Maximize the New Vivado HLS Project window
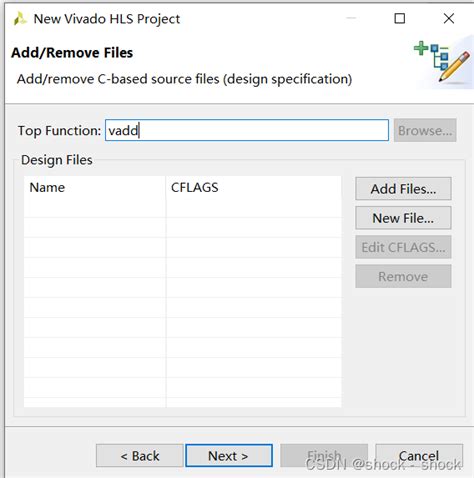Screen dimensions: 474x478 coord(400,18)
